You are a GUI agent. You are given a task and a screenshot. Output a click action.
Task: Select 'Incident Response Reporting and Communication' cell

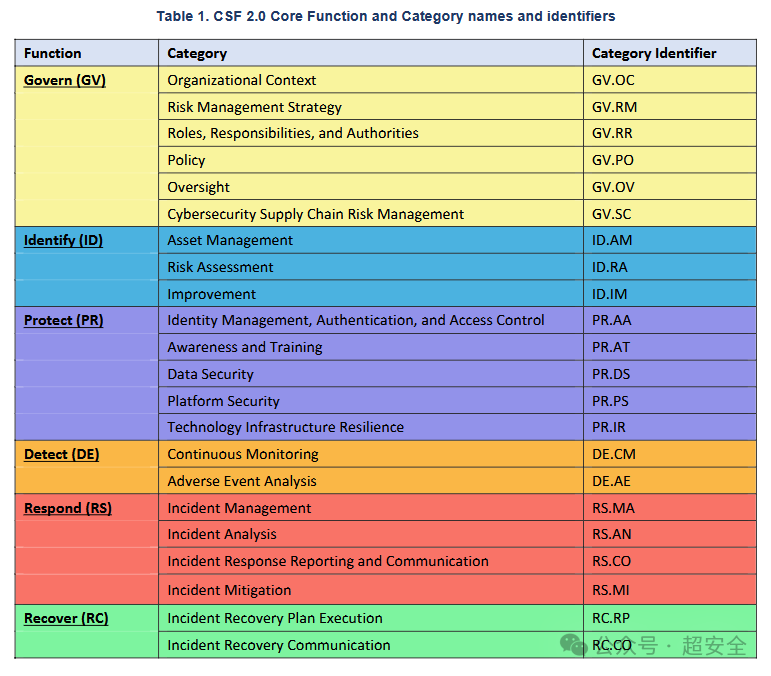(371, 561)
